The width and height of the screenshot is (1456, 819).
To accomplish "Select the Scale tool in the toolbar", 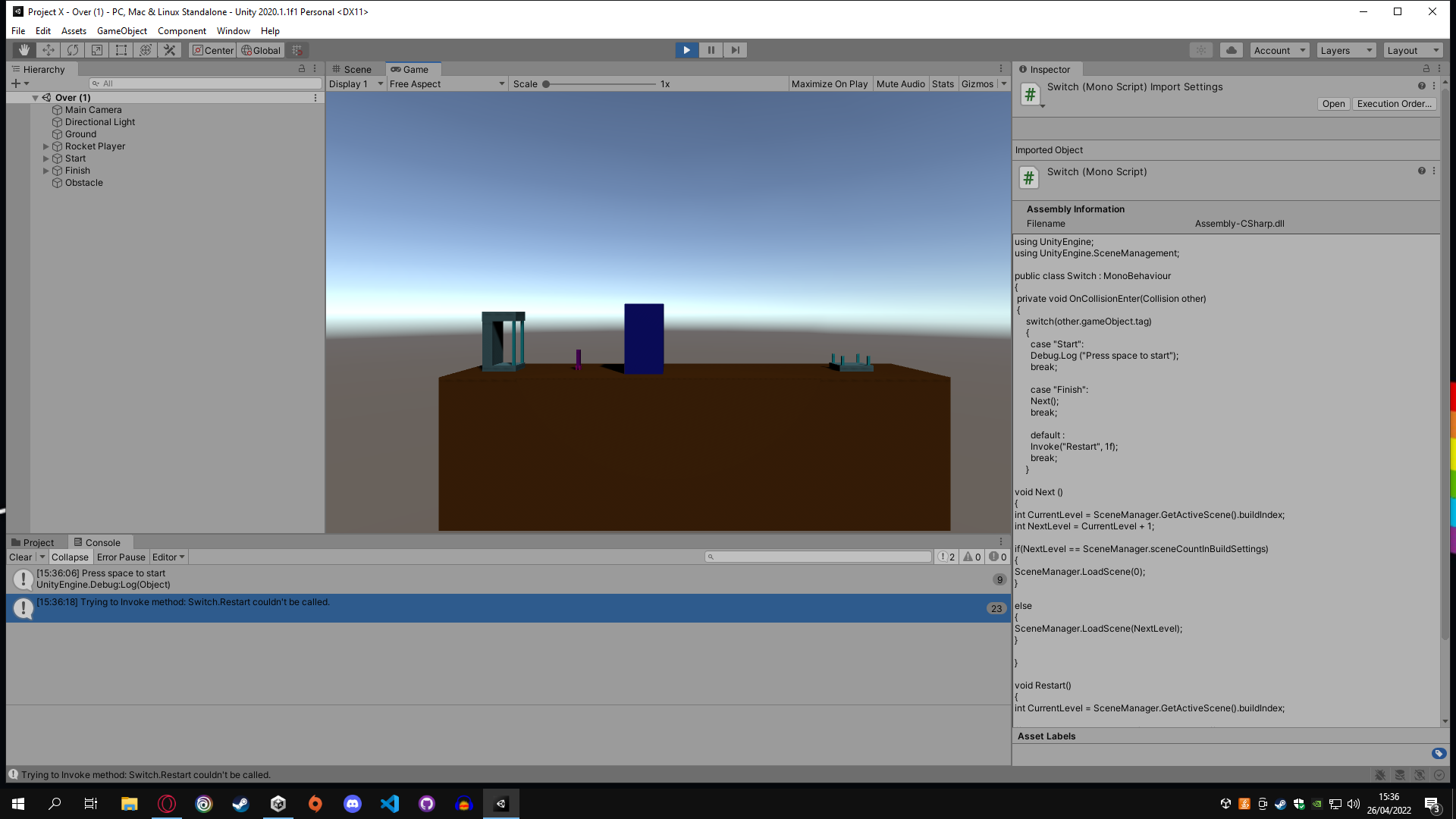I will pyautogui.click(x=96, y=49).
